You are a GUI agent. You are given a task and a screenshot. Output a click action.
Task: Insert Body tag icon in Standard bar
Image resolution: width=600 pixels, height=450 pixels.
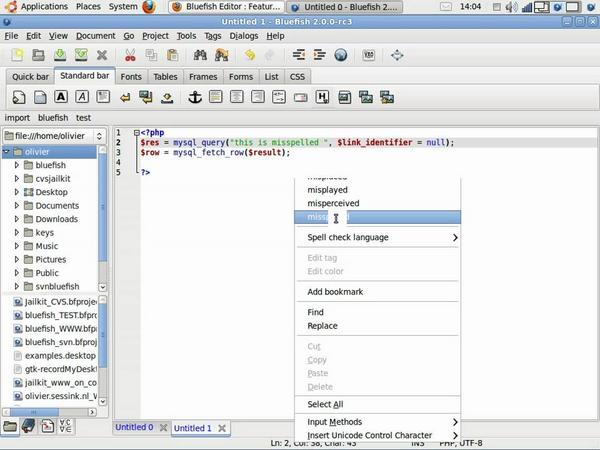pyautogui.click(x=40, y=97)
